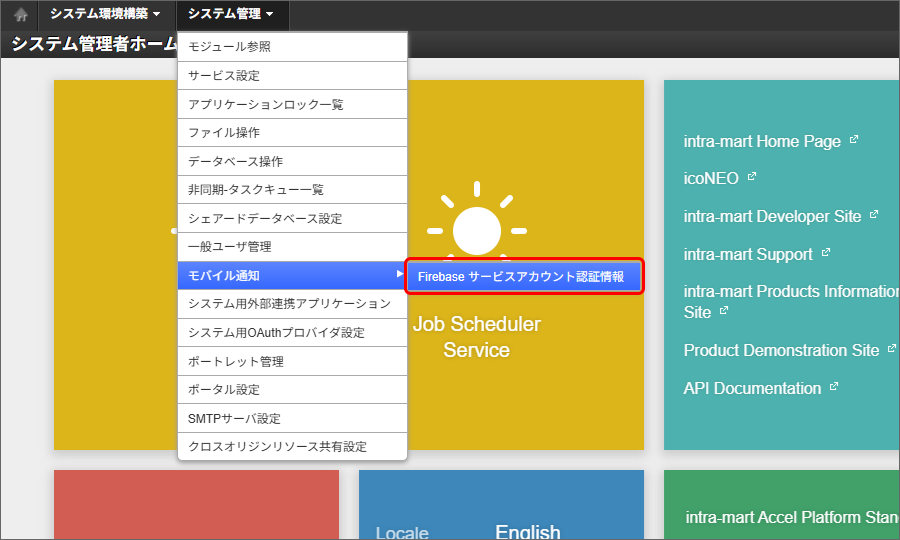Open アプリケーションロック一覧 menu item

pyautogui.click(x=266, y=104)
